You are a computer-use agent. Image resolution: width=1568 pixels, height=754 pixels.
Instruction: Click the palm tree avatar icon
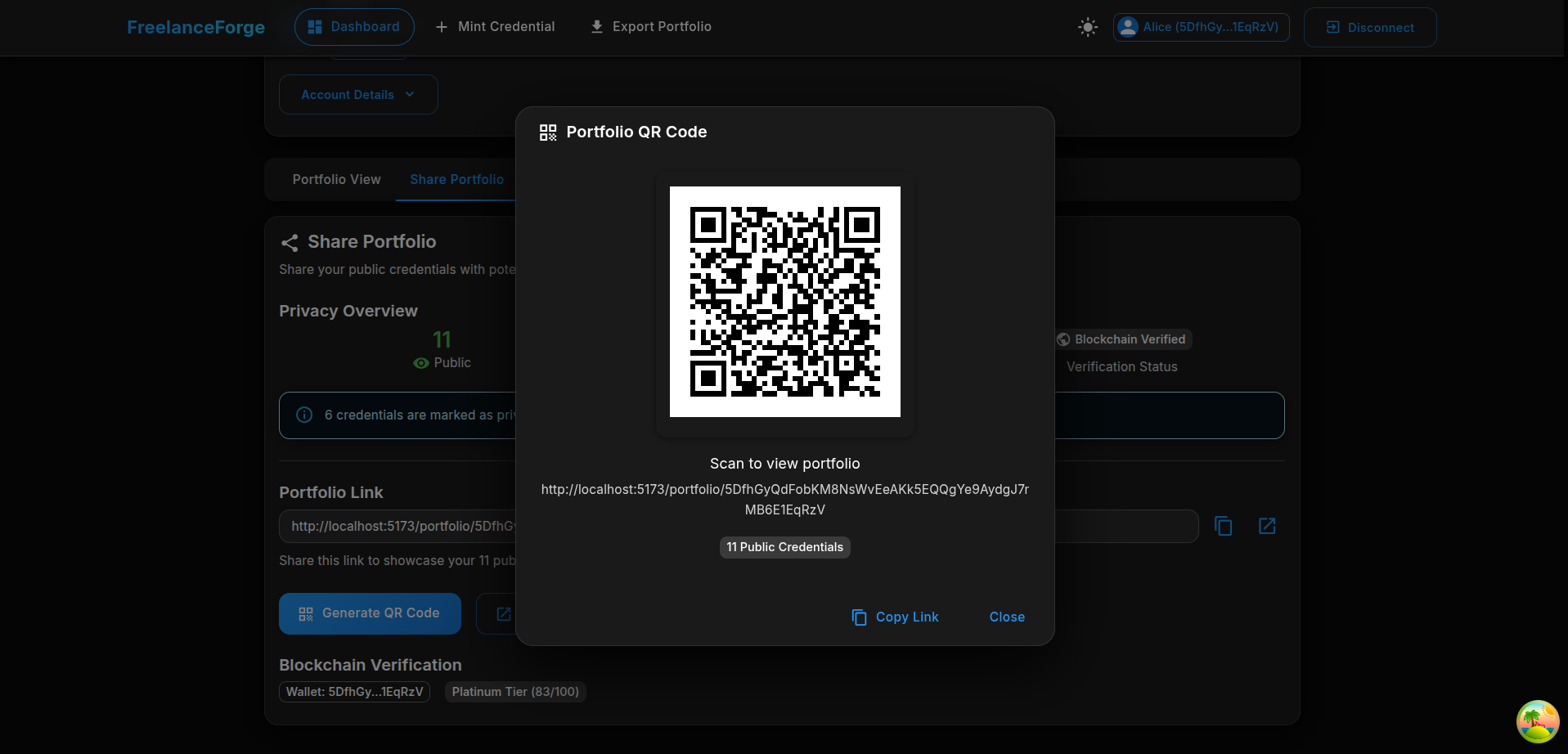[1538, 721]
